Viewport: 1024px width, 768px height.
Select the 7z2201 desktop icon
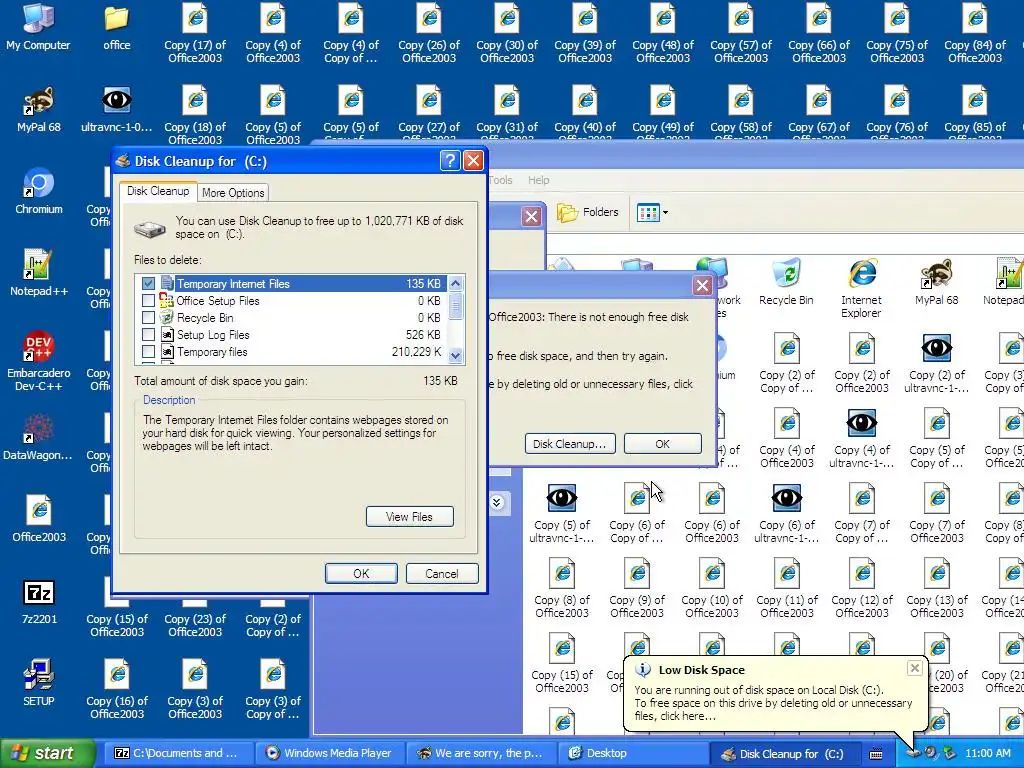(39, 602)
